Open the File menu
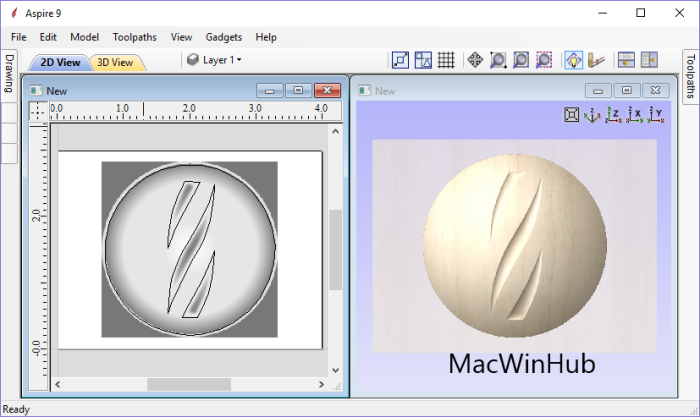Screen dimensions: 700x417 pos(19,37)
